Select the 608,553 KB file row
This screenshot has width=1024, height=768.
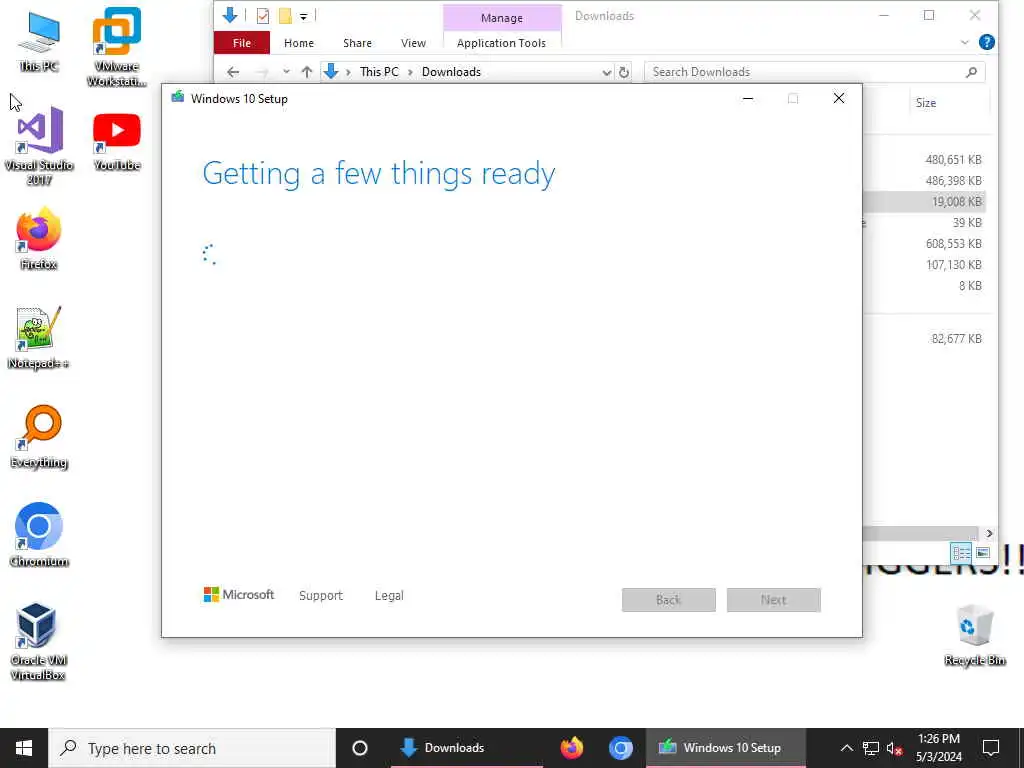point(923,244)
